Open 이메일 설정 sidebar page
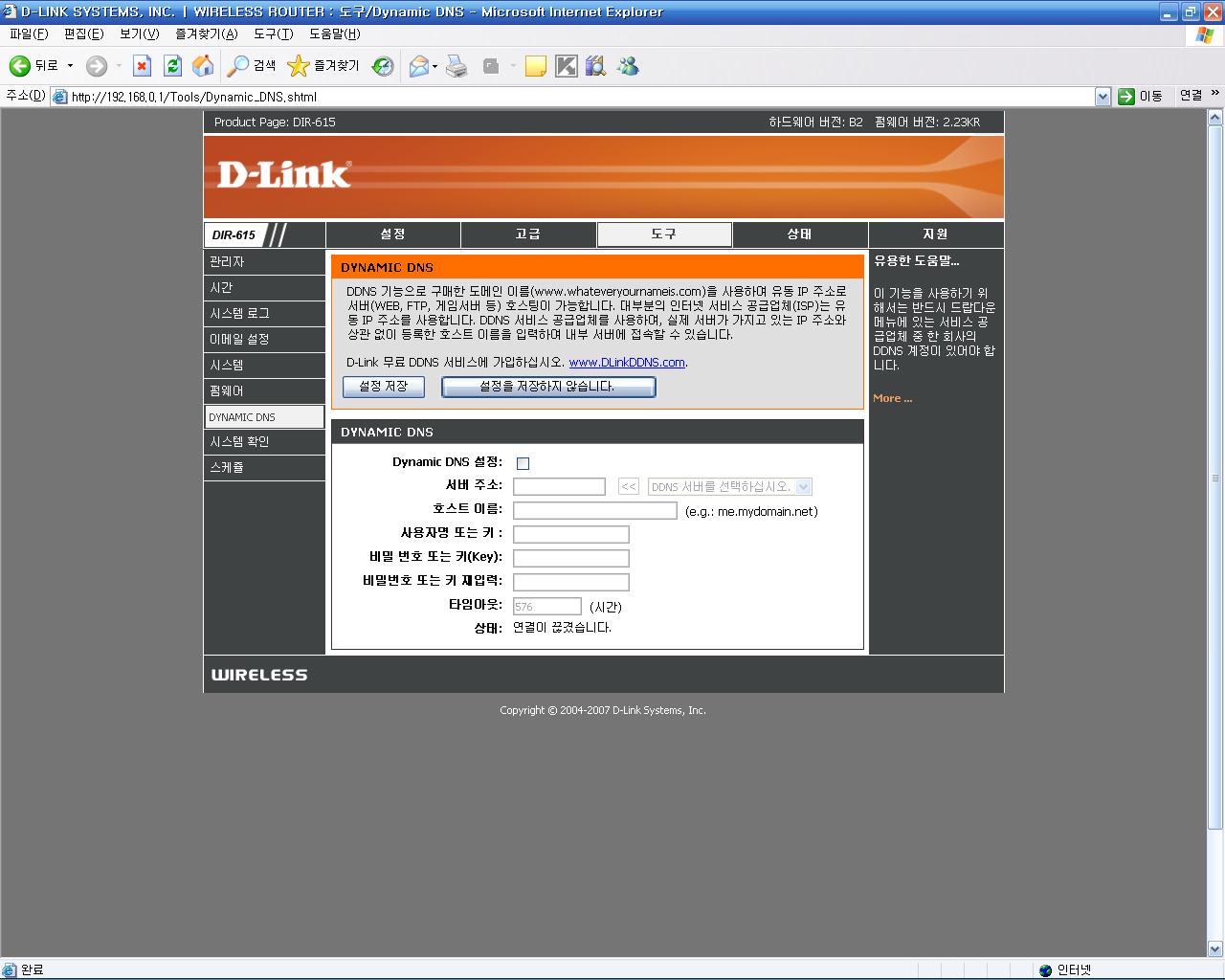This screenshot has height=980, width=1225. (264, 339)
